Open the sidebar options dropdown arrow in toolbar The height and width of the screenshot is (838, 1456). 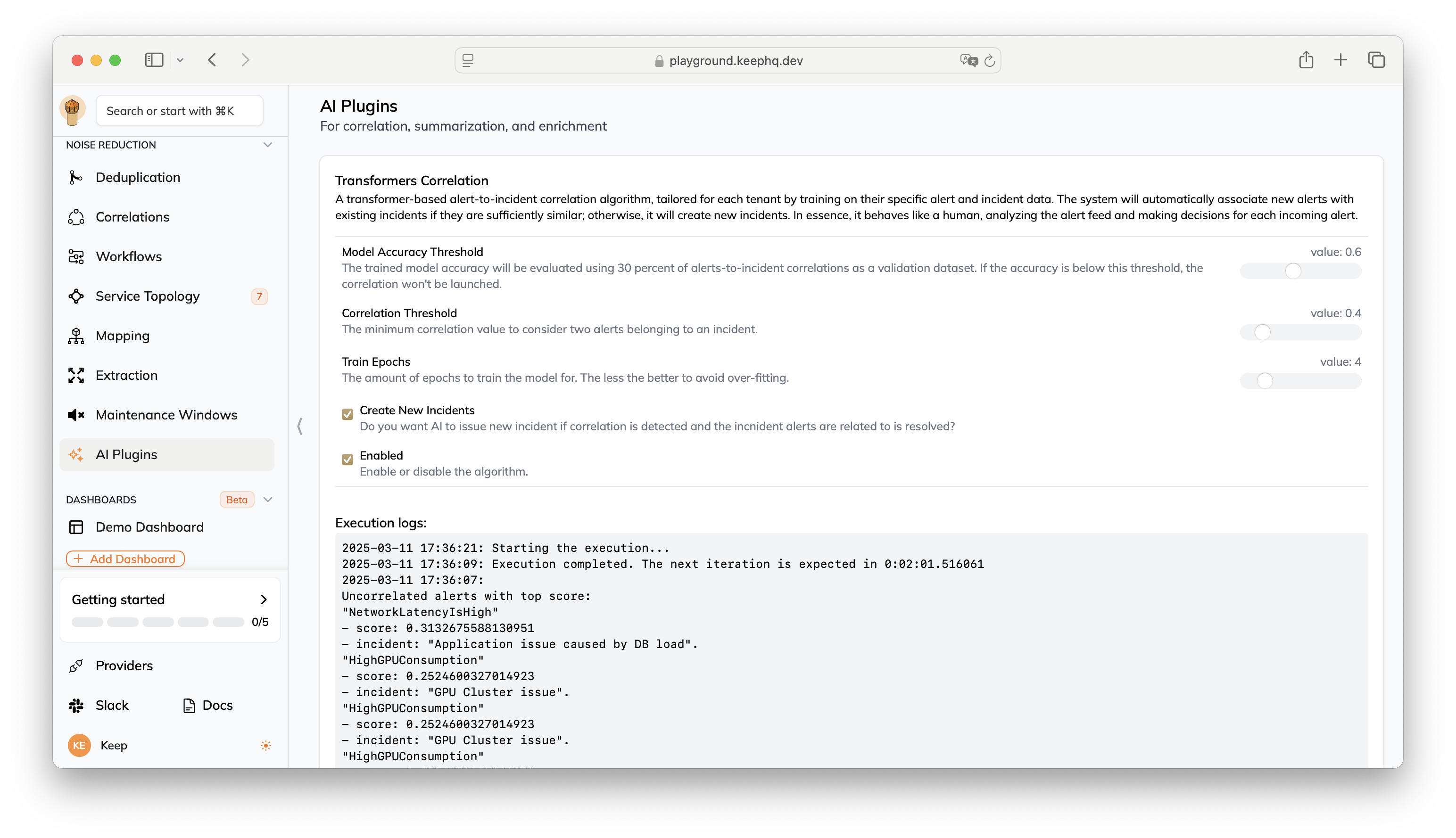click(180, 60)
